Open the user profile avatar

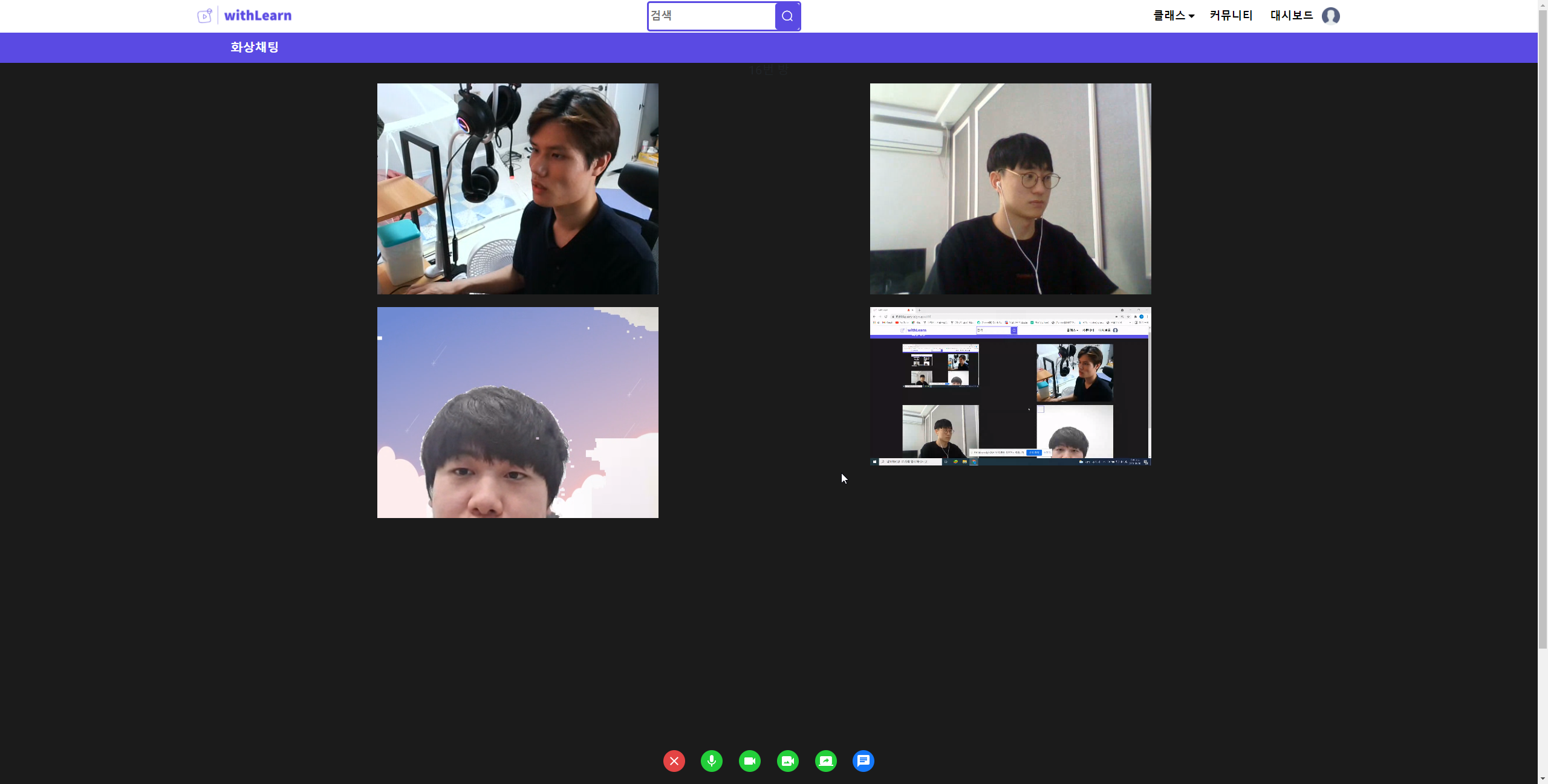pyautogui.click(x=1331, y=16)
